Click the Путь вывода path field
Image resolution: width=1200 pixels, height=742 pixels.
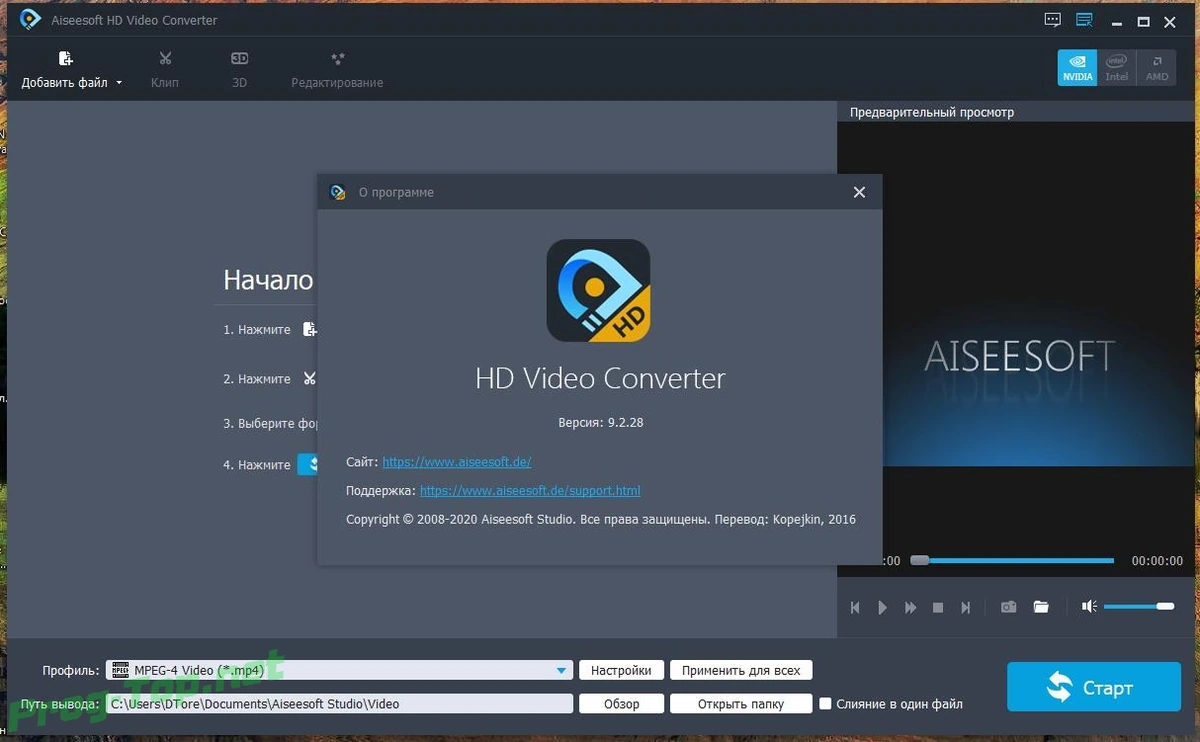coord(339,704)
